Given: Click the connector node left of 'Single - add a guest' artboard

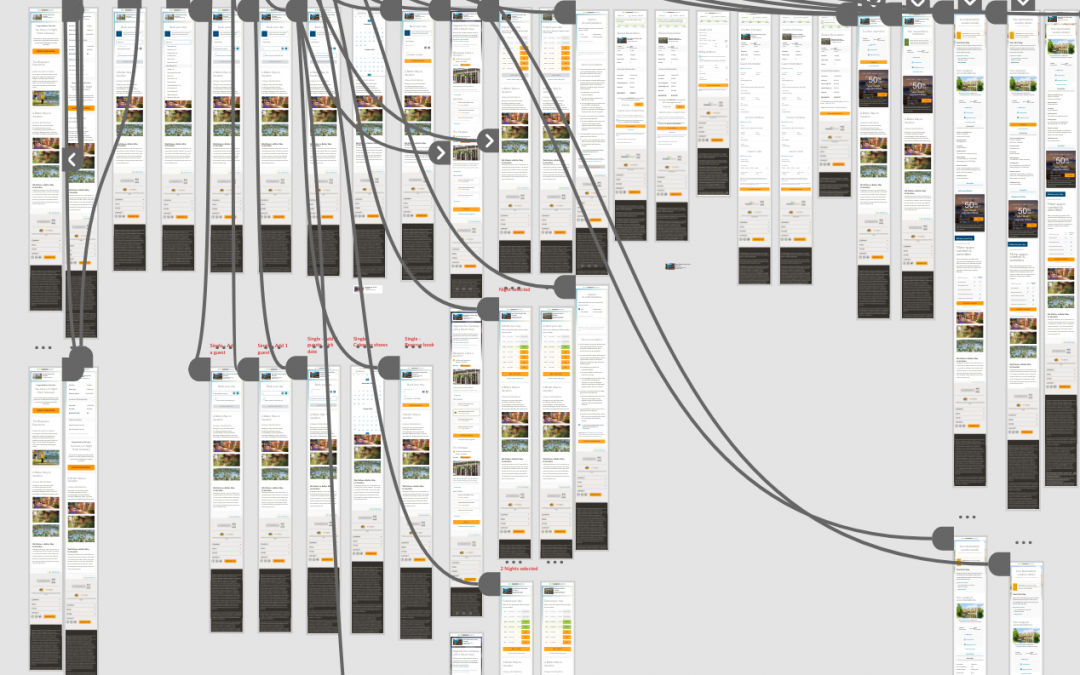Looking at the screenshot, I should click(200, 368).
